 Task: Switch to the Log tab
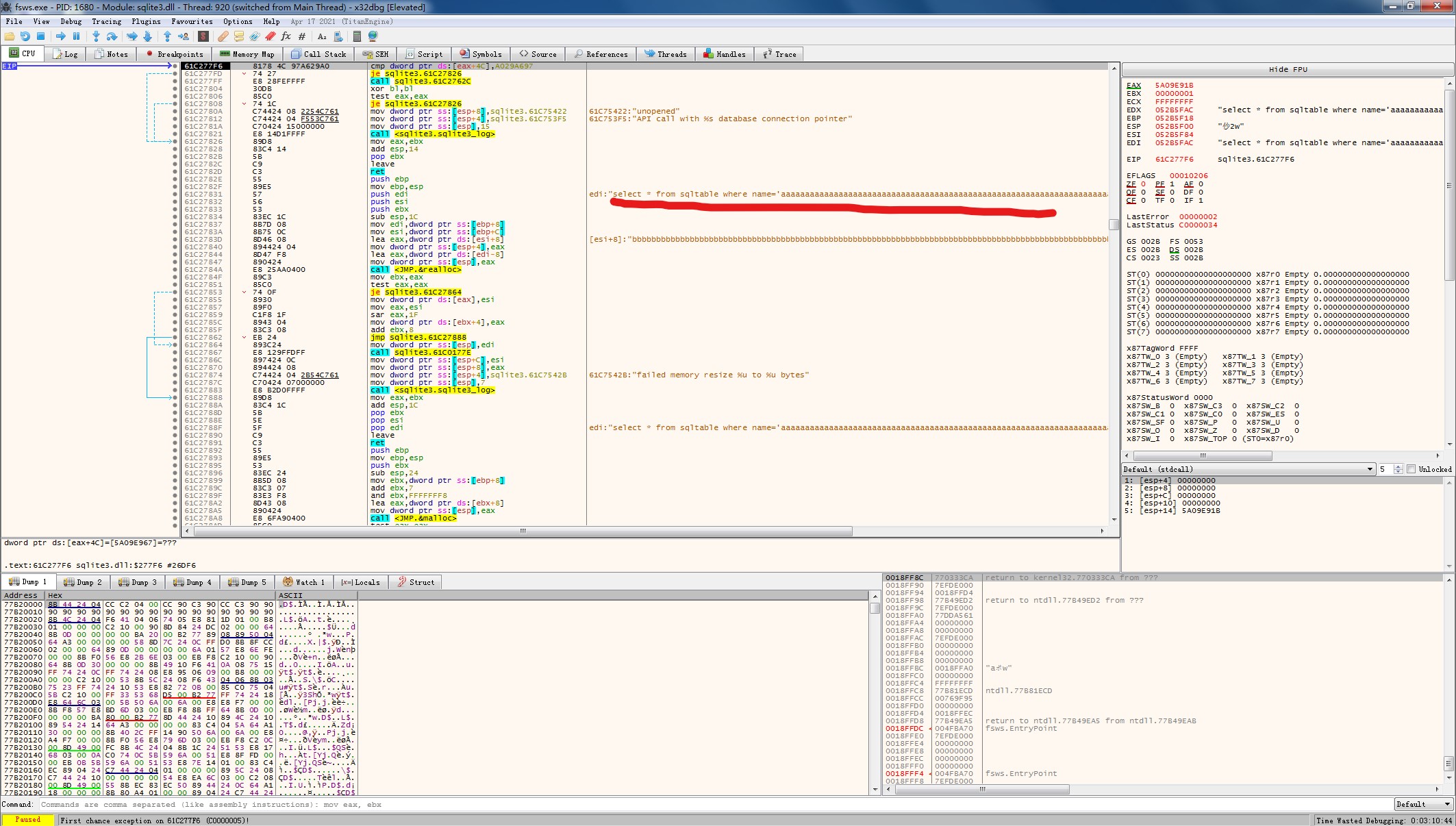66,54
